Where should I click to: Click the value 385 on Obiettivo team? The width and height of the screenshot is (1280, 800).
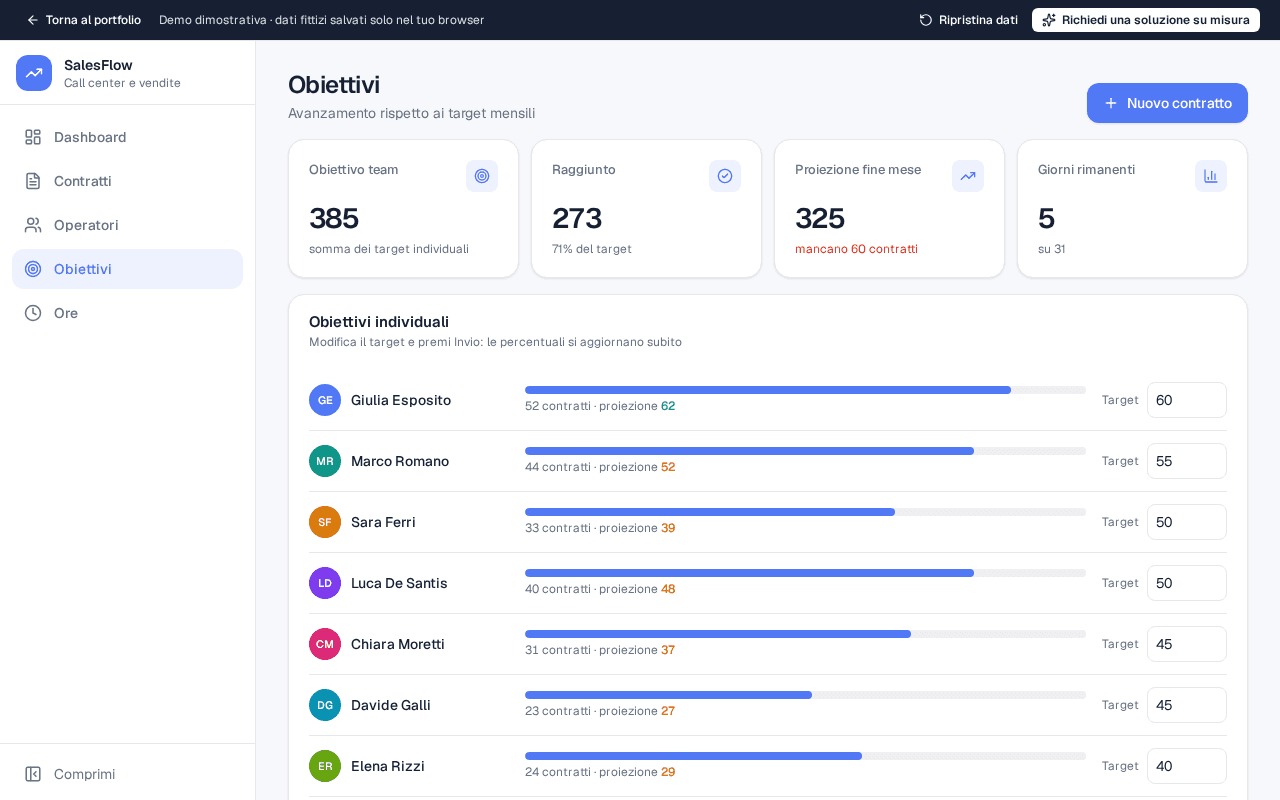tap(334, 218)
